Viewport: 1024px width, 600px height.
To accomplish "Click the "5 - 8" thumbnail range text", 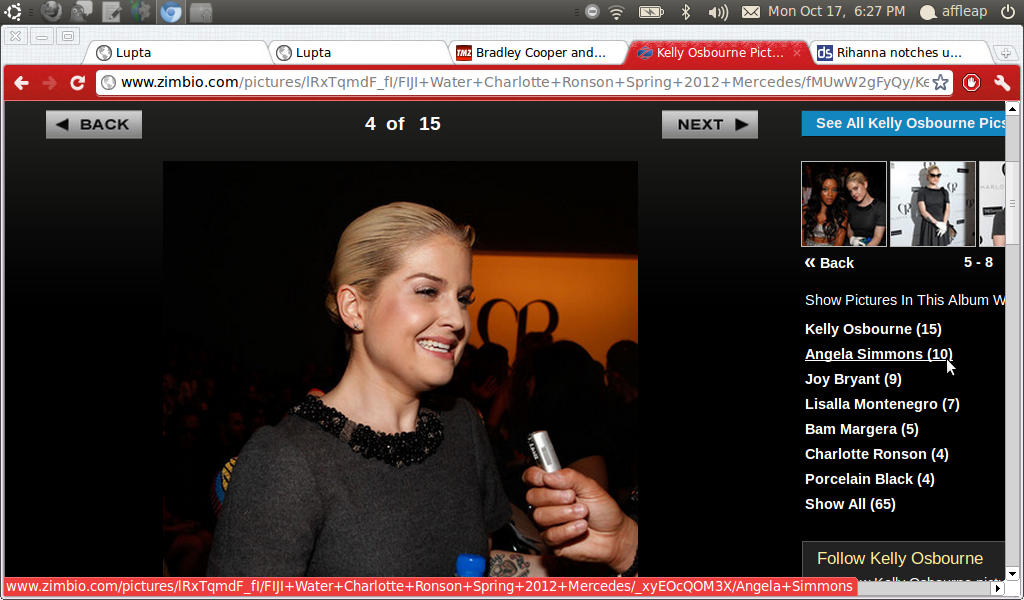I will 978,262.
